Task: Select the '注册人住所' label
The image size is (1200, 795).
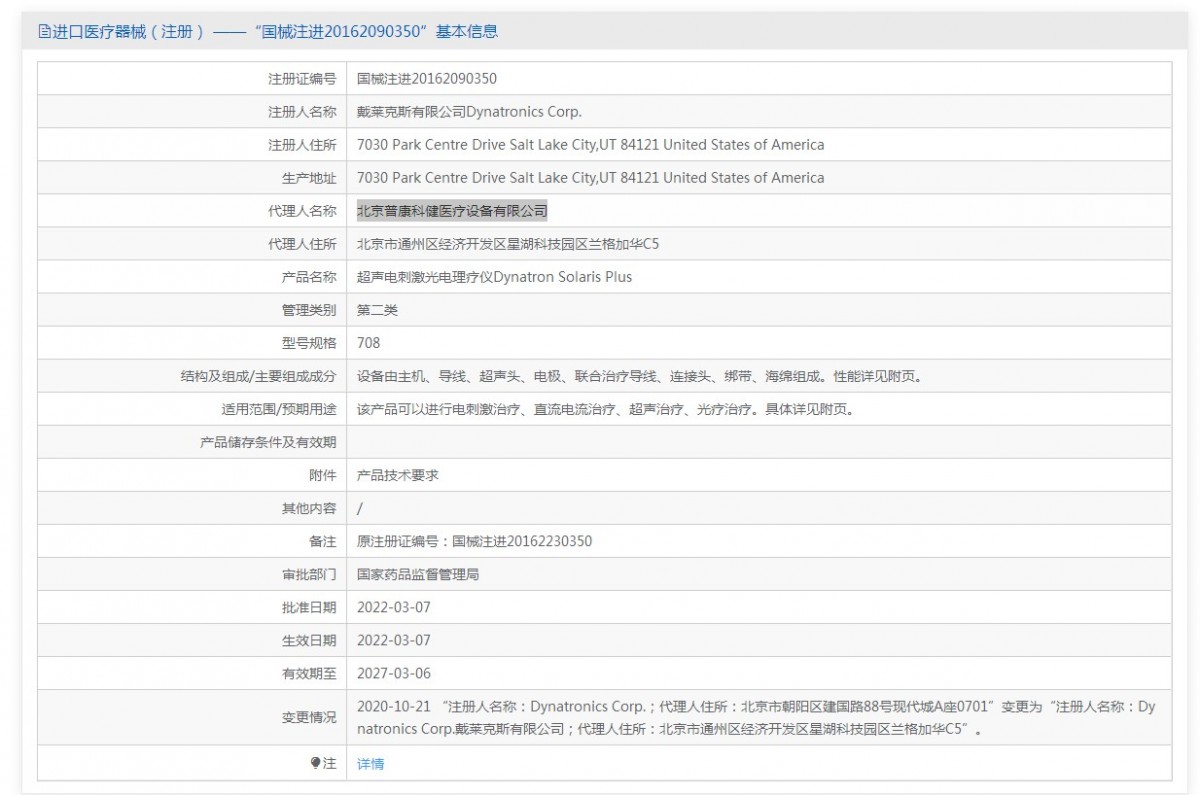Action: pos(302,145)
